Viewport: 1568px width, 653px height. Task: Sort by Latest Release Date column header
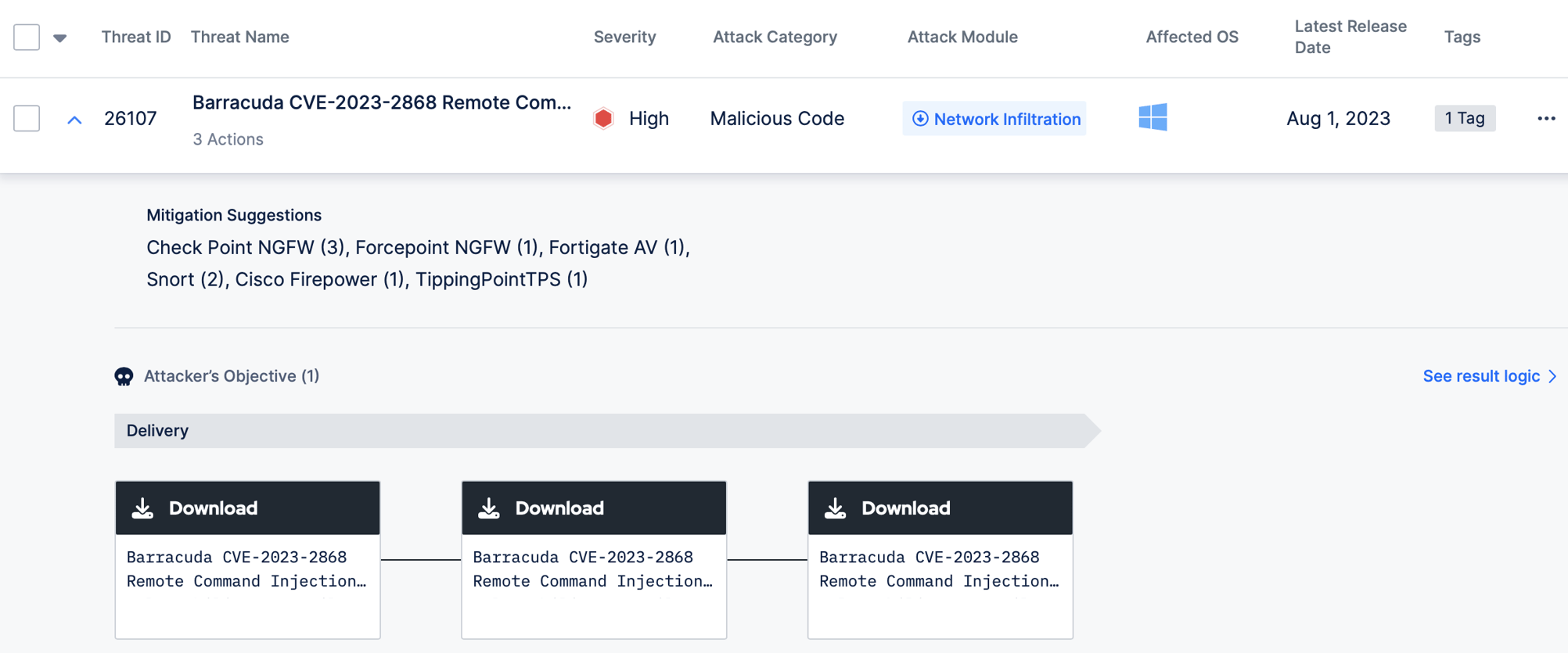tap(1350, 37)
